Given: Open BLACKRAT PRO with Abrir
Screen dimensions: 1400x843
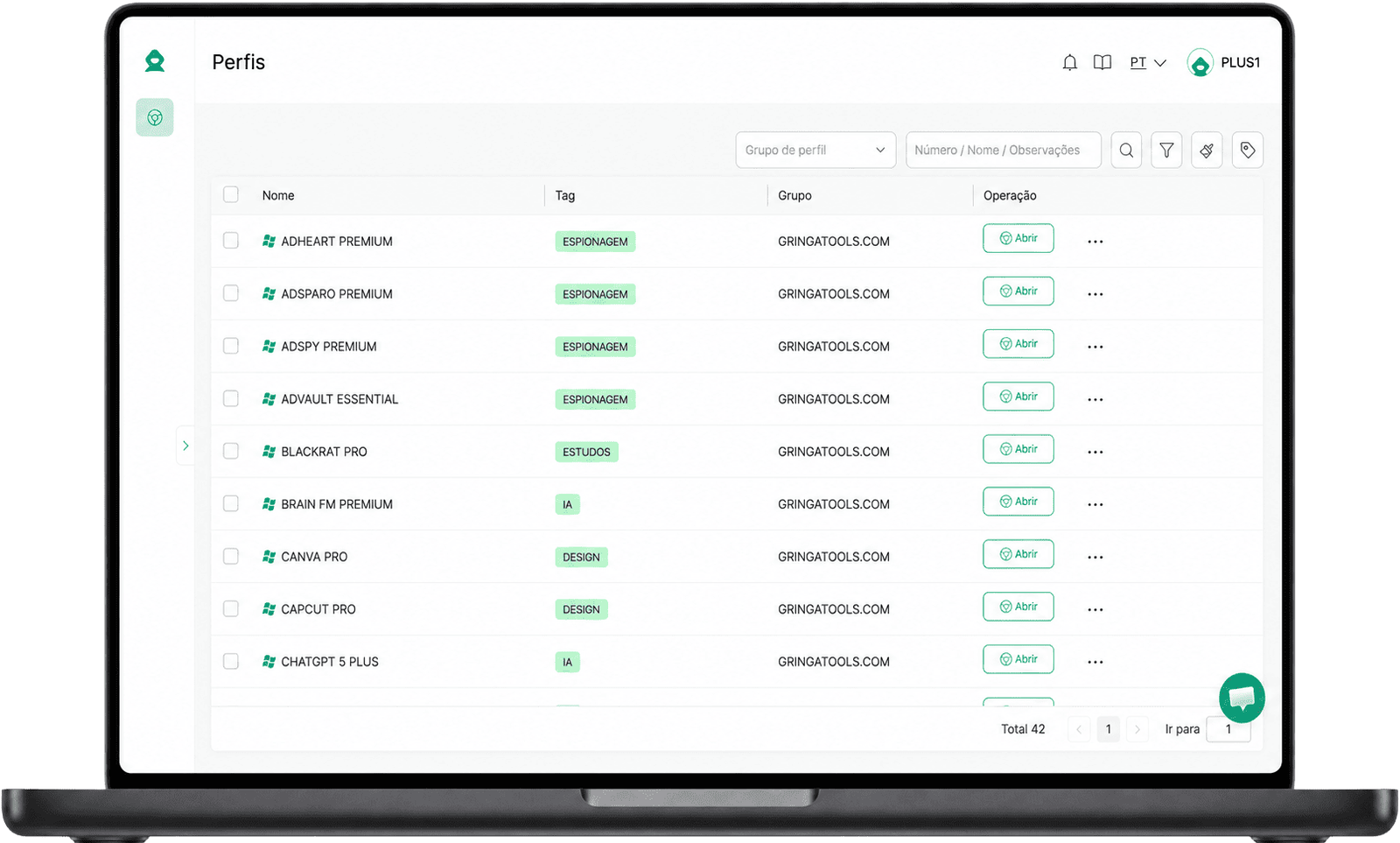Looking at the screenshot, I should (1018, 448).
